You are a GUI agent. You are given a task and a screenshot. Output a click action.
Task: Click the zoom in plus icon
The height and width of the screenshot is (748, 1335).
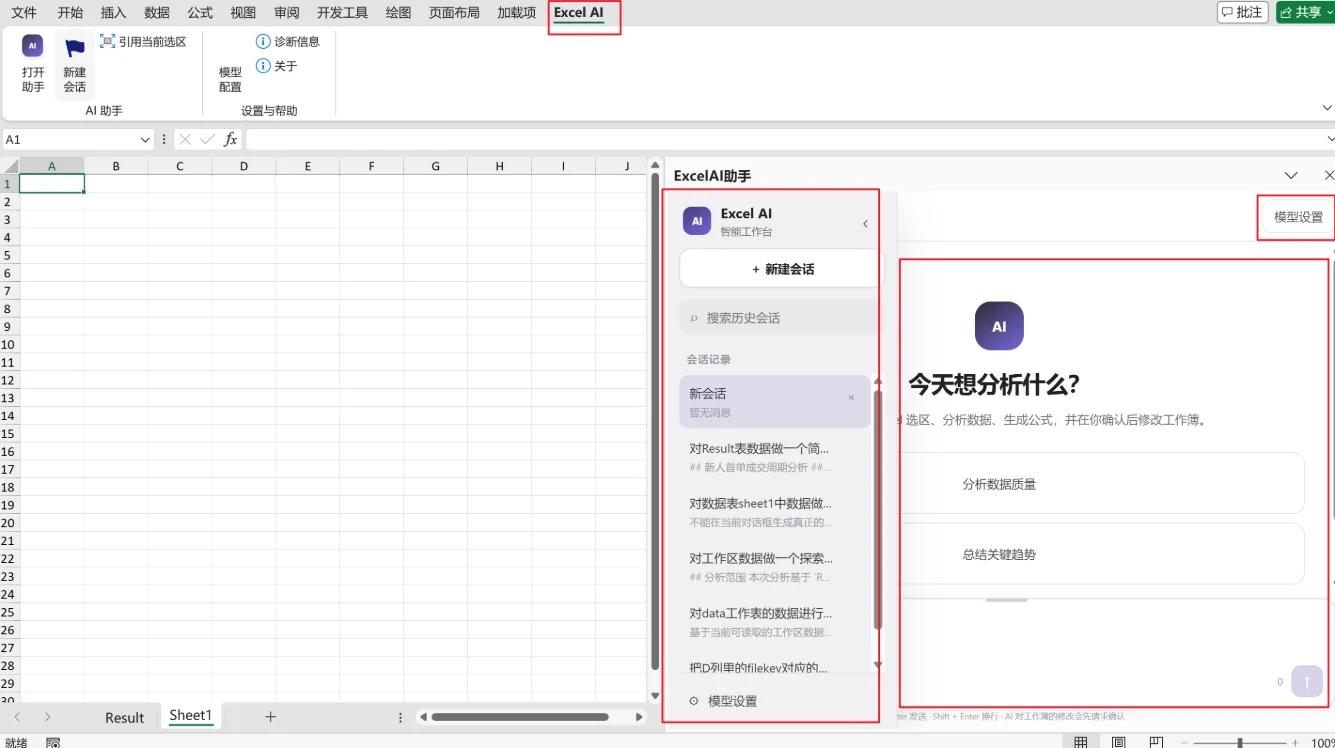click(1295, 743)
